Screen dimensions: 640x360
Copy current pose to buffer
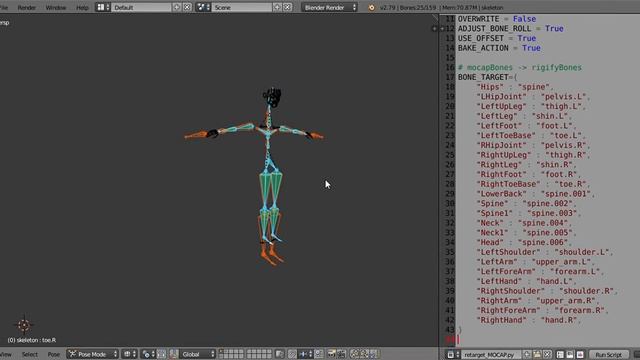pos(354,354)
